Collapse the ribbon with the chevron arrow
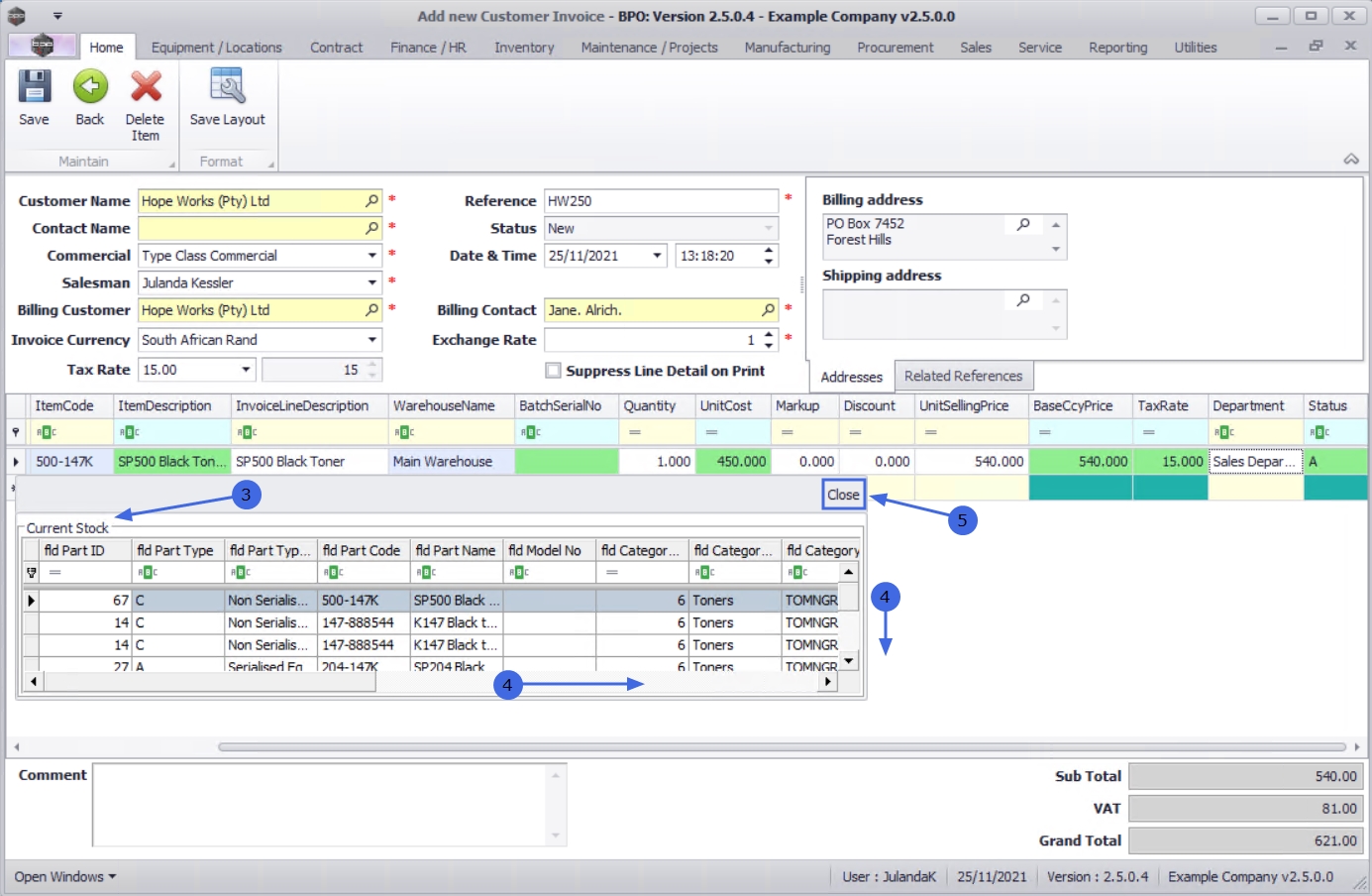This screenshot has height=896, width=1372. [x=1351, y=160]
